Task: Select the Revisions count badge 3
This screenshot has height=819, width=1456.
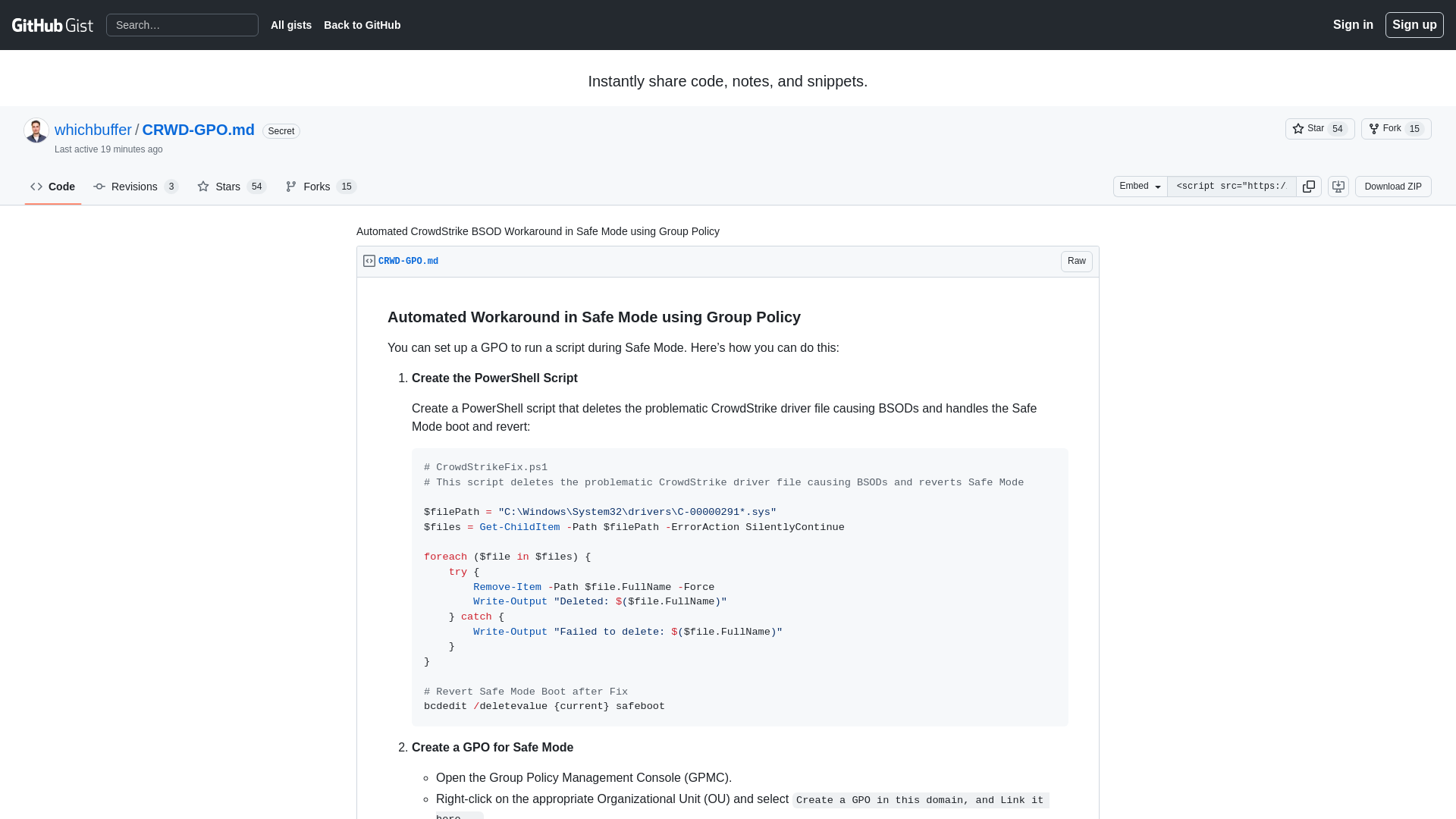Action: pos(171,187)
